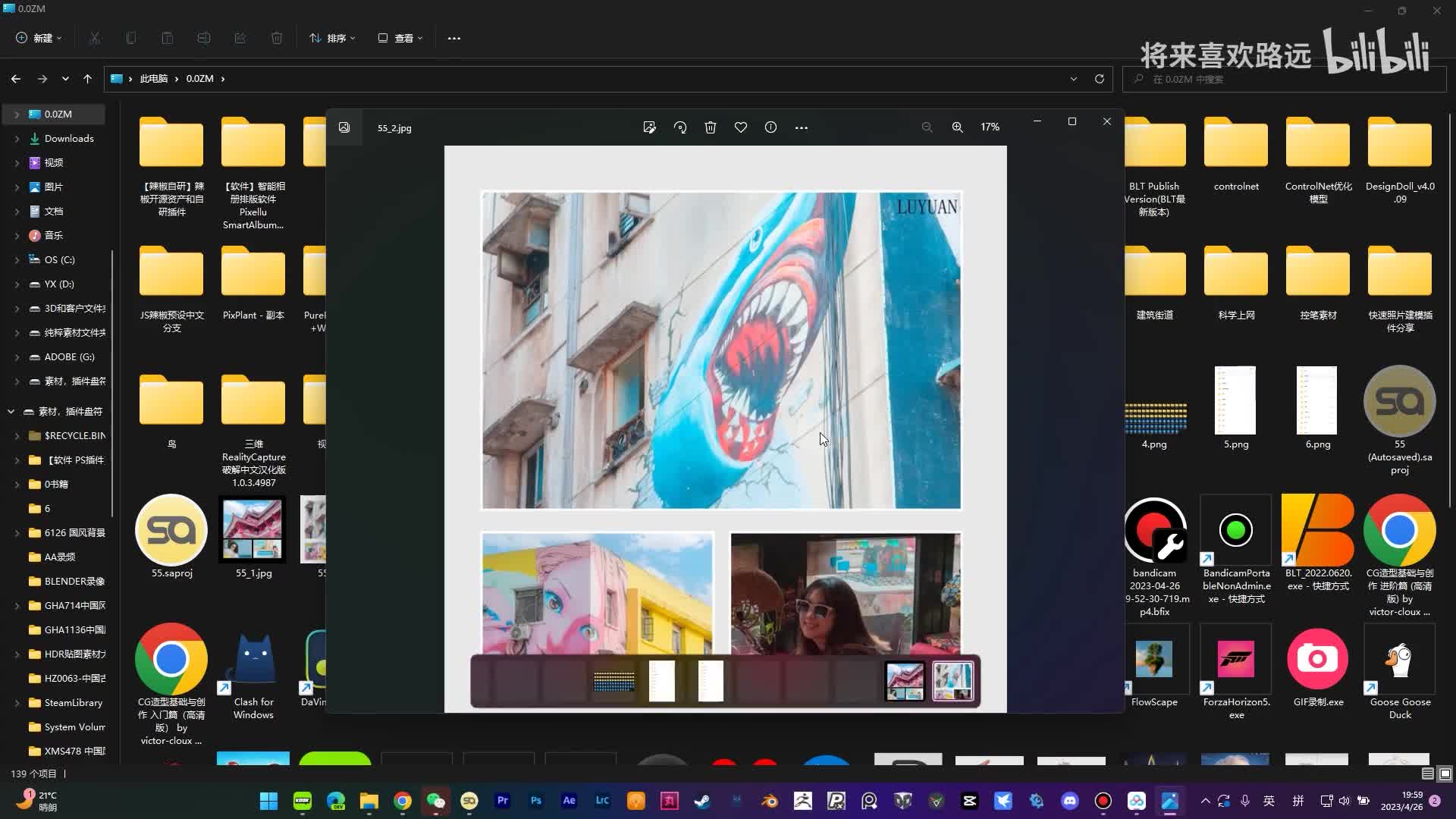Zoom out of the photo
Image resolution: width=1456 pixels, height=819 pixels.
point(927,127)
